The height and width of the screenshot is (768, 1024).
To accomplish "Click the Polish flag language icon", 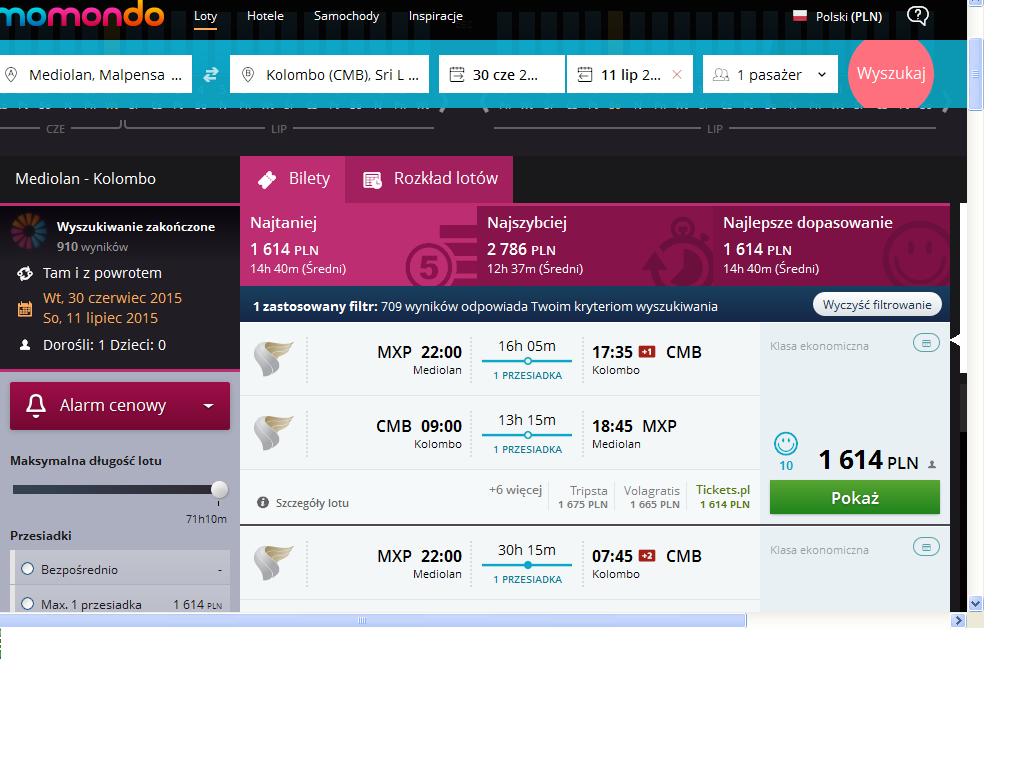I will coord(800,16).
